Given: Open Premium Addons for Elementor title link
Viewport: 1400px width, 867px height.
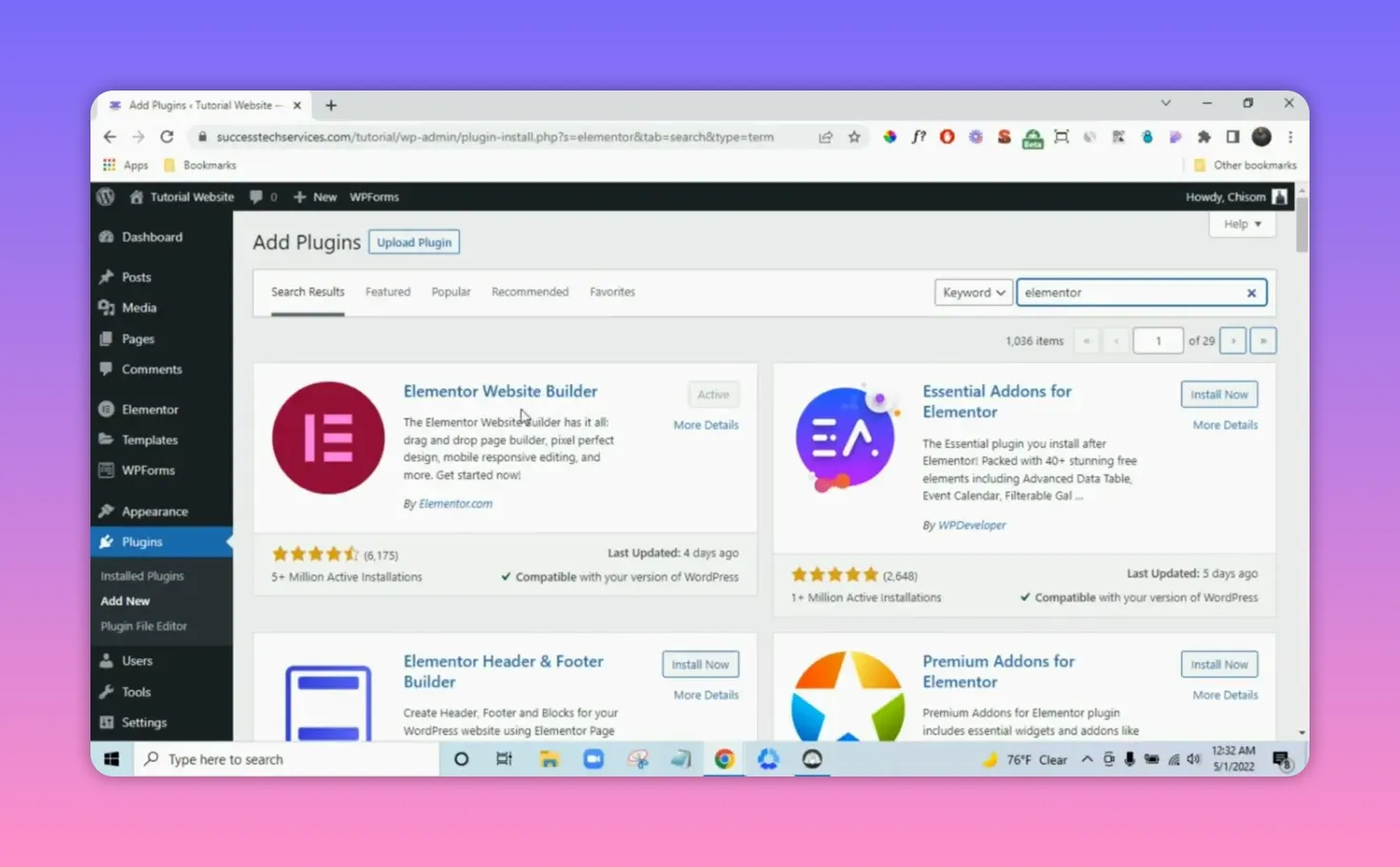Looking at the screenshot, I should (998, 672).
